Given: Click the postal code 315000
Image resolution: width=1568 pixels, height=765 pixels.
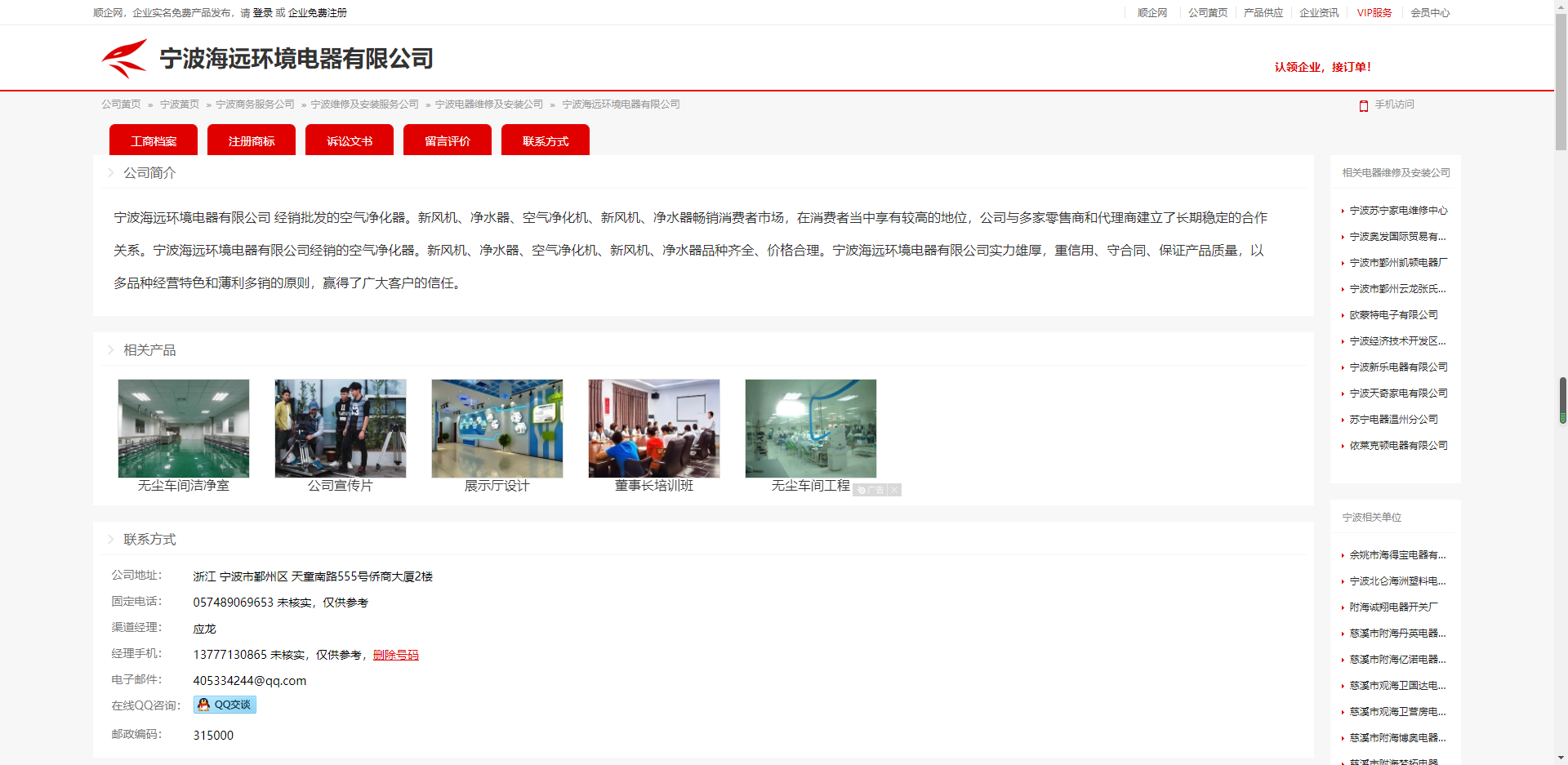Looking at the screenshot, I should (x=213, y=736).
